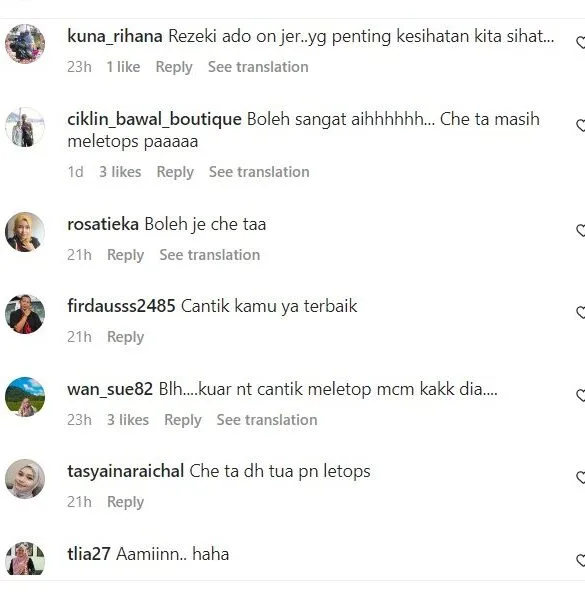View rosatieka's profile photo
Image resolution: width=585 pixels, height=595 pixels.
pyautogui.click(x=25, y=232)
